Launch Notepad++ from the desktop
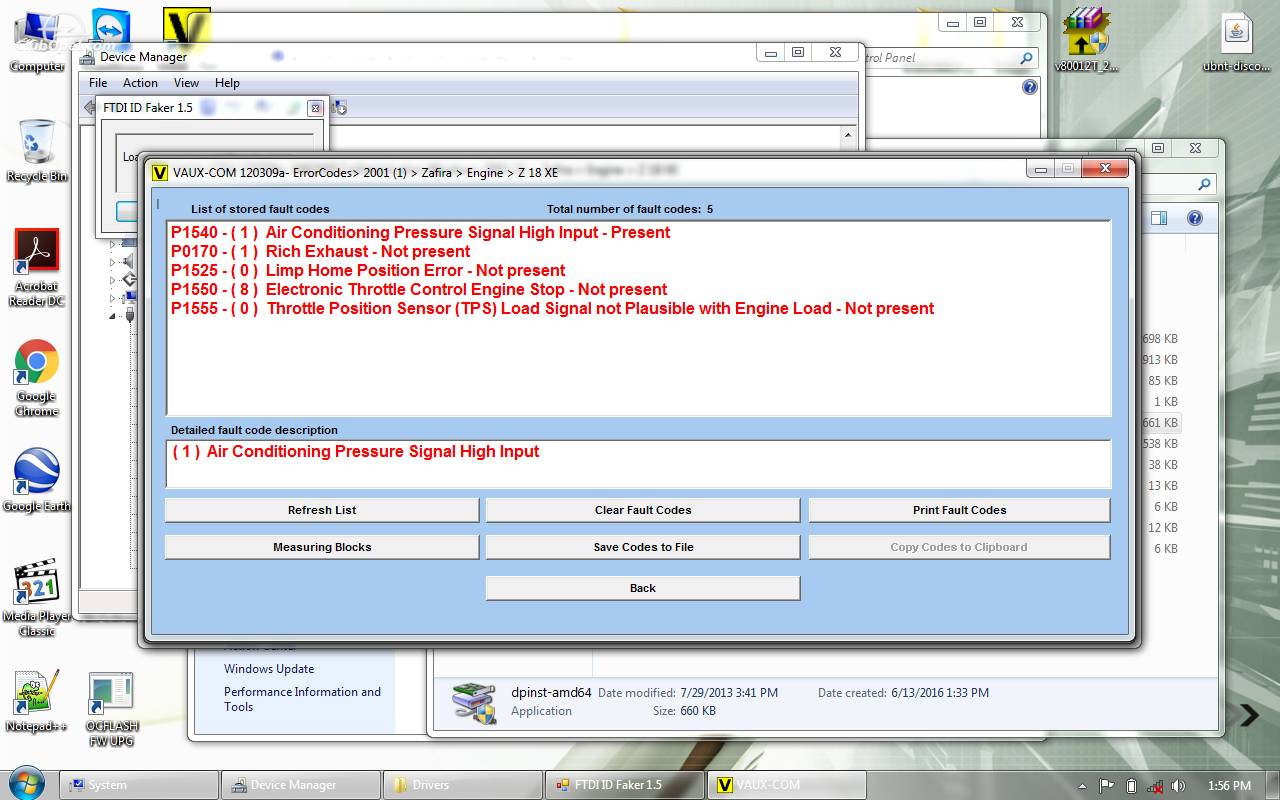The height and width of the screenshot is (800, 1280). tap(36, 700)
